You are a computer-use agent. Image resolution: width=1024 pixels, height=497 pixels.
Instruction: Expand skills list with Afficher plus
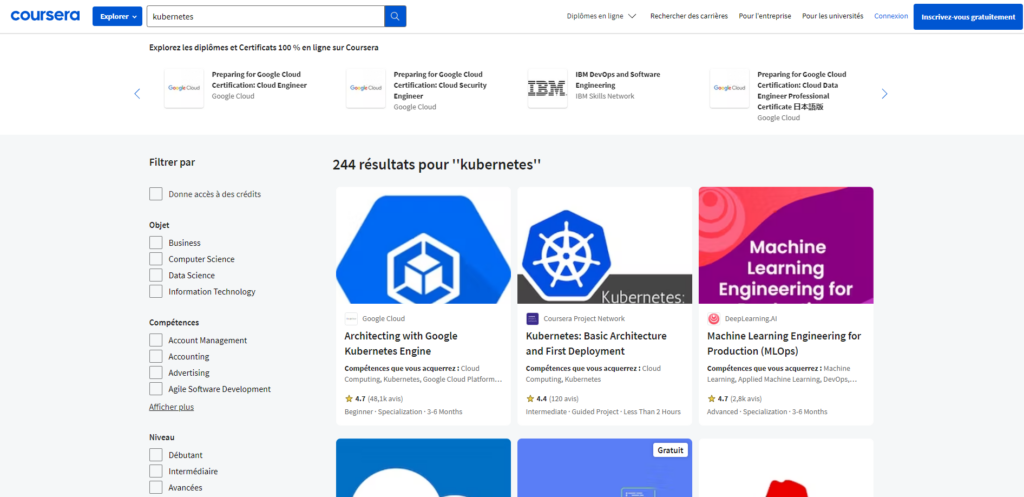point(171,407)
